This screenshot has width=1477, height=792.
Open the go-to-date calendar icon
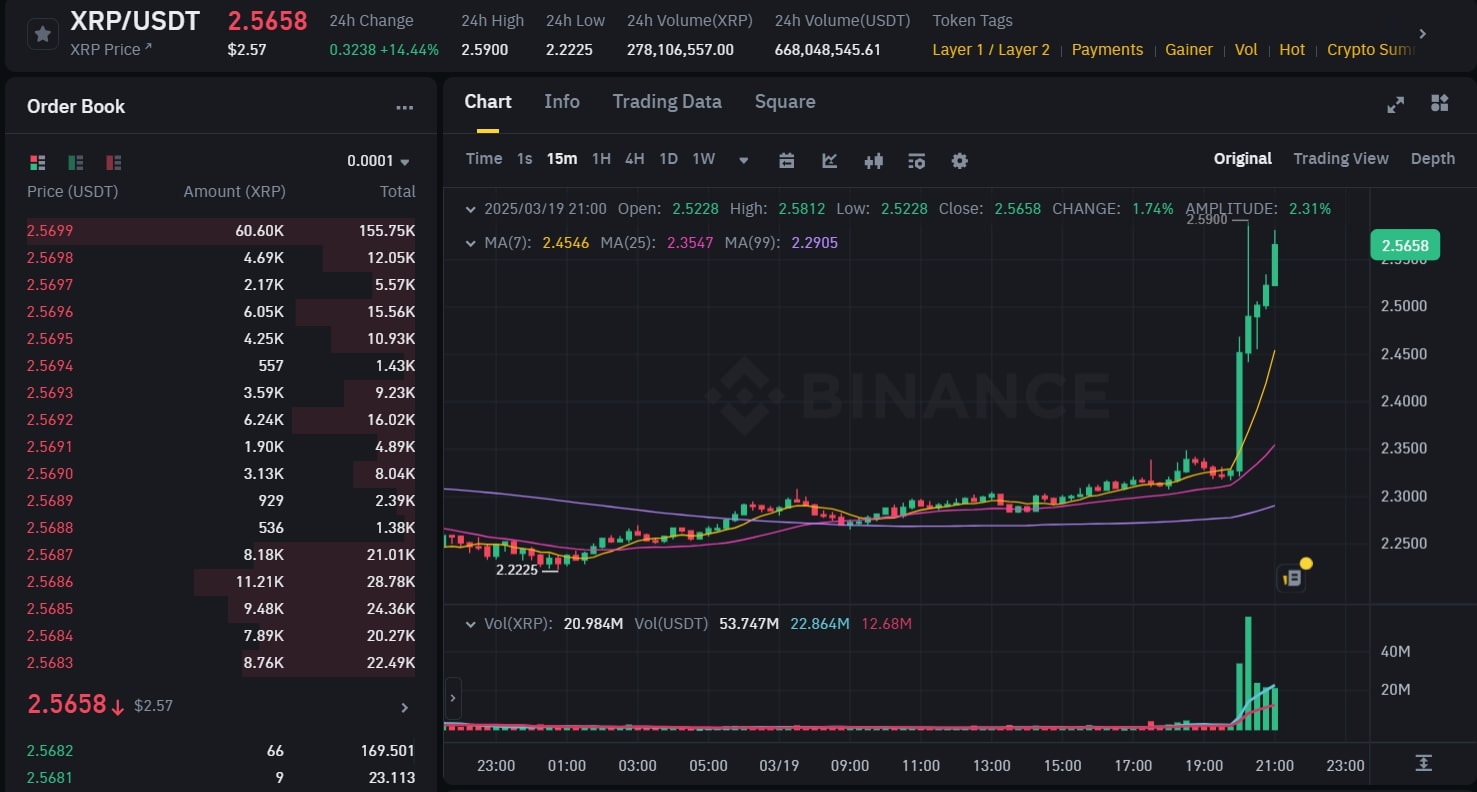786,160
